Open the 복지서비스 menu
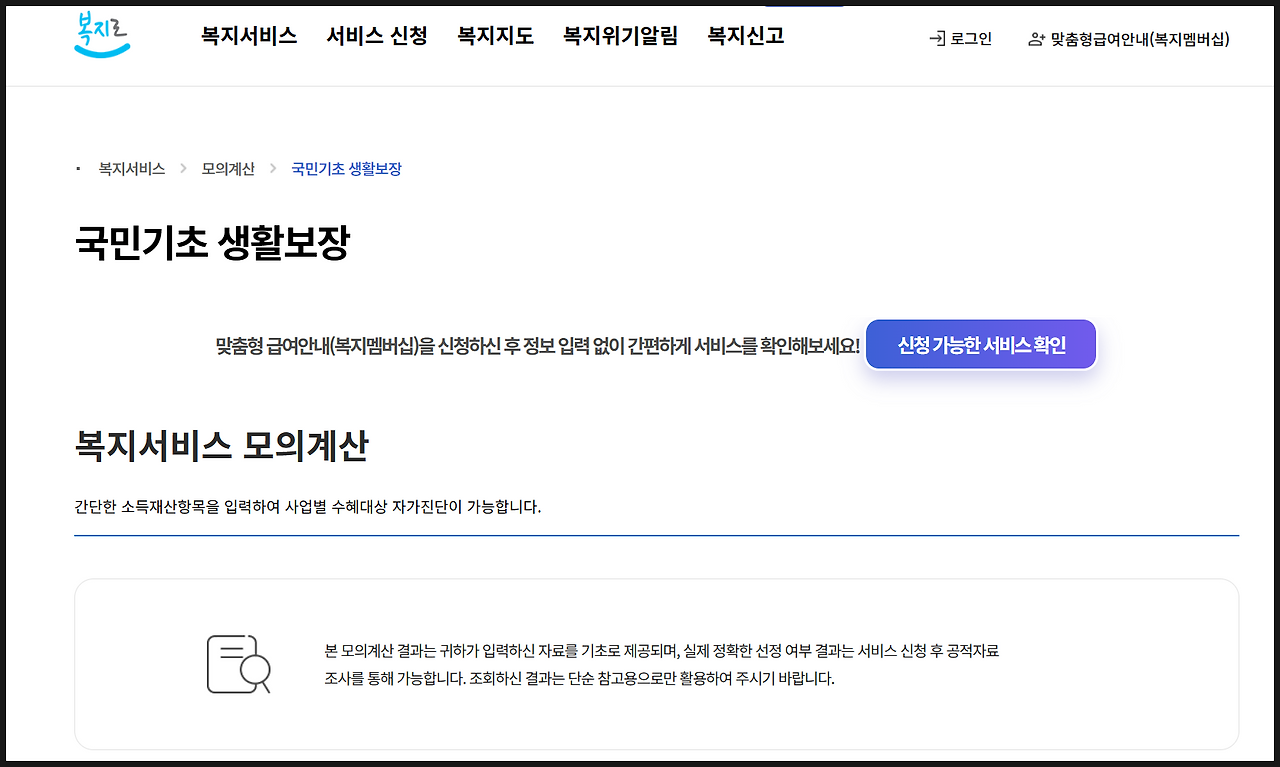The image size is (1280, 767). coord(249,37)
